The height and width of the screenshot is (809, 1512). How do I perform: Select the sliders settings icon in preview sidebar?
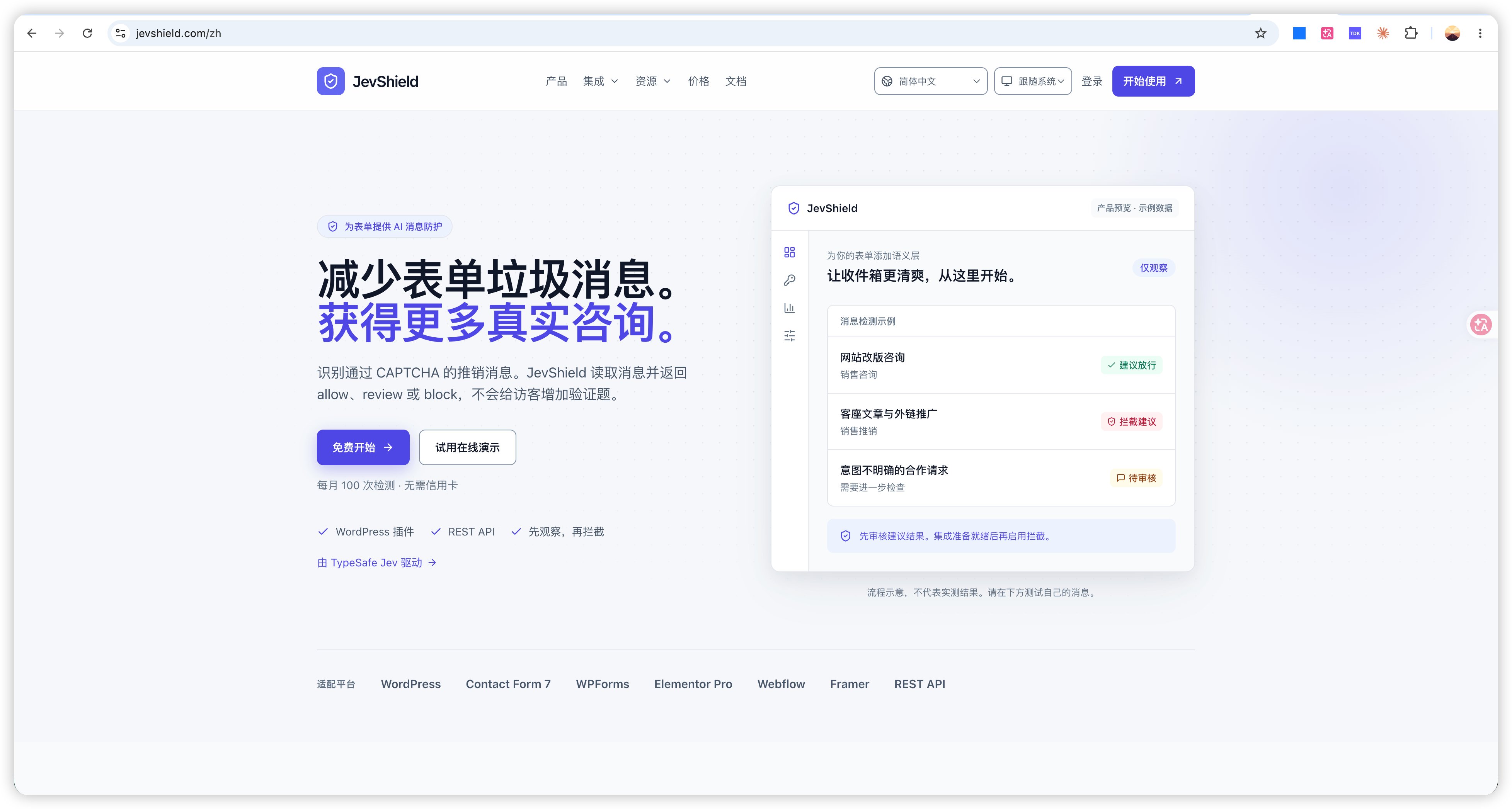click(790, 336)
